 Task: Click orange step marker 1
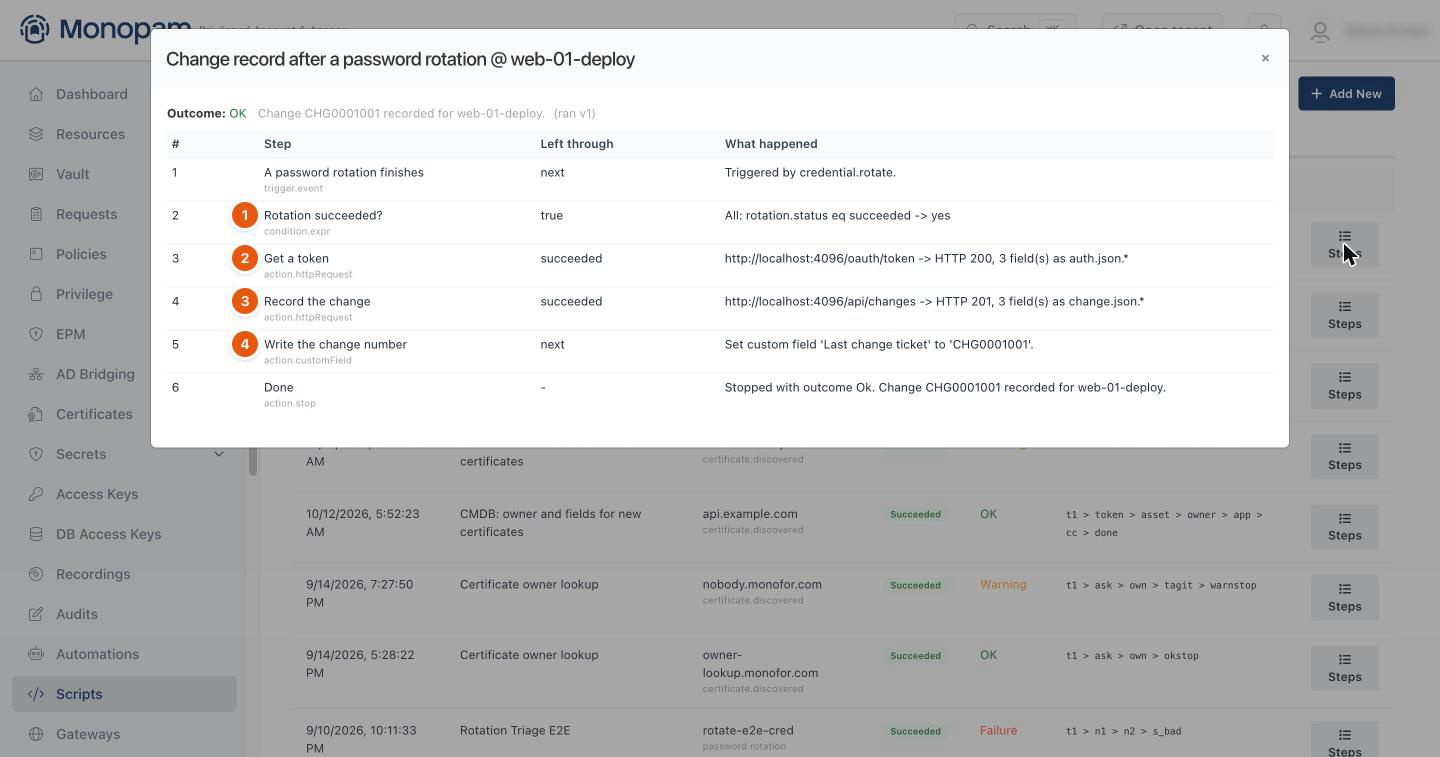[x=245, y=215]
